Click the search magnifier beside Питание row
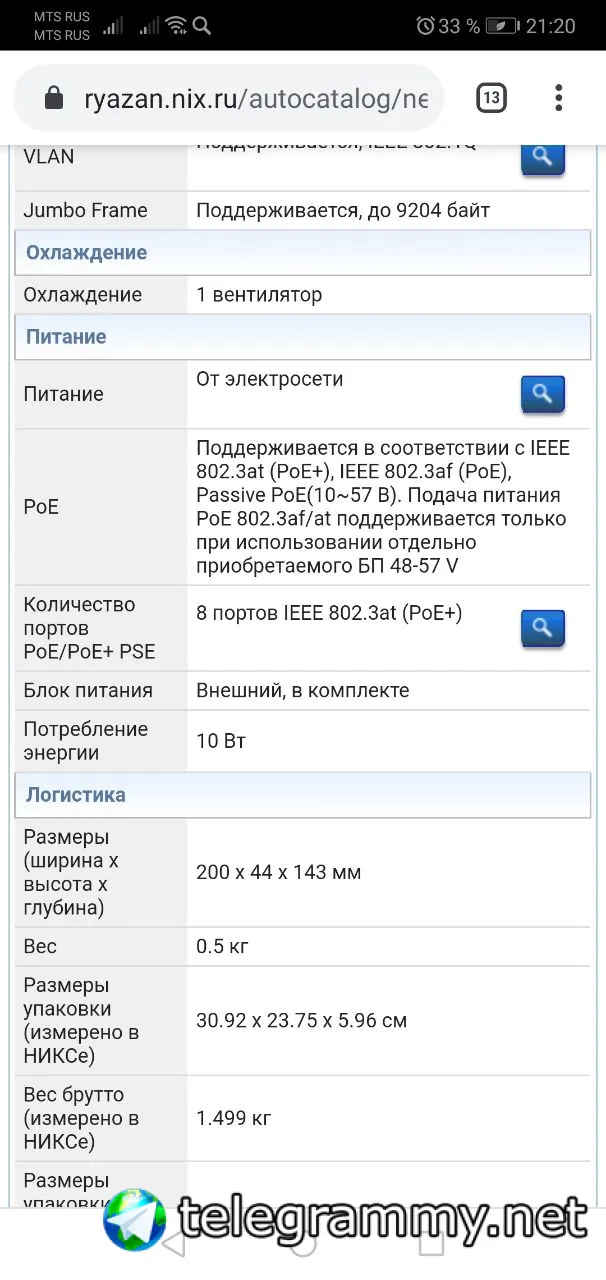 [x=543, y=394]
